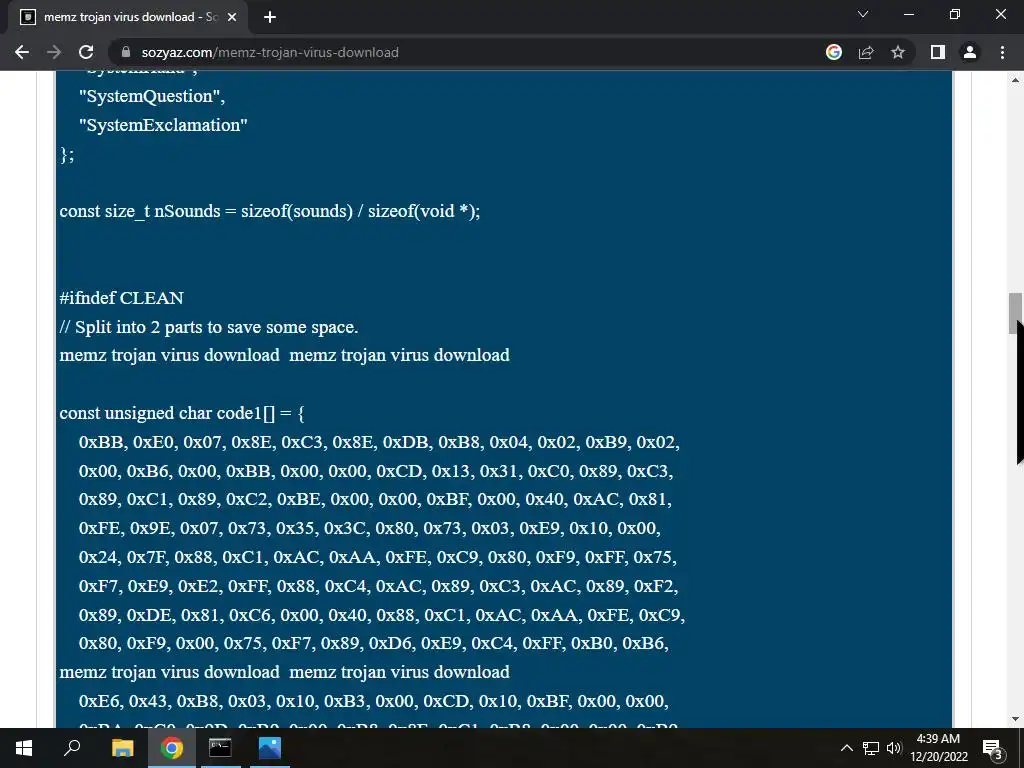The height and width of the screenshot is (768, 1024).
Task: Click the "SystemQuestion" string
Action: [x=152, y=96]
